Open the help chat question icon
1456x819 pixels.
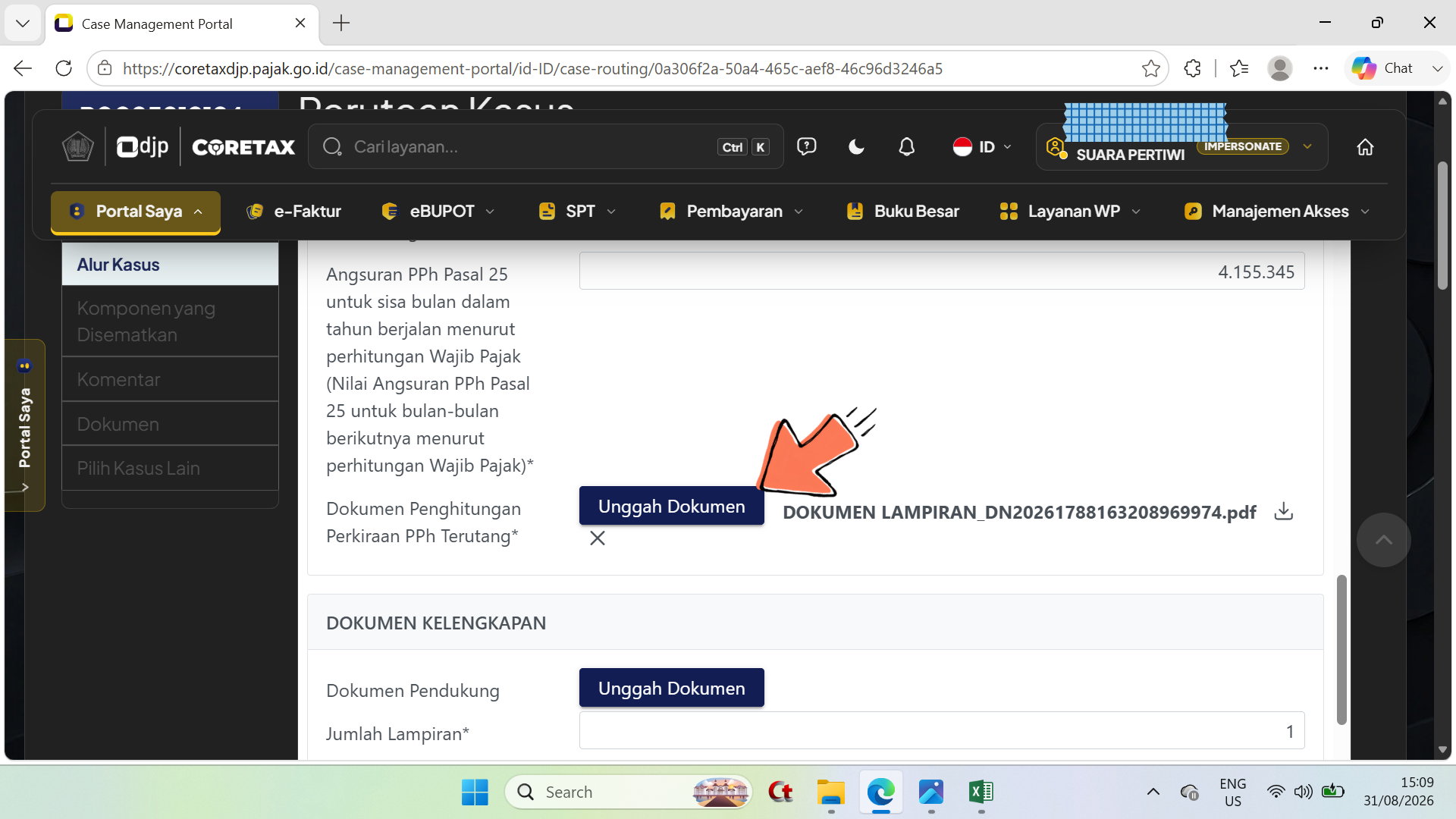coord(806,147)
